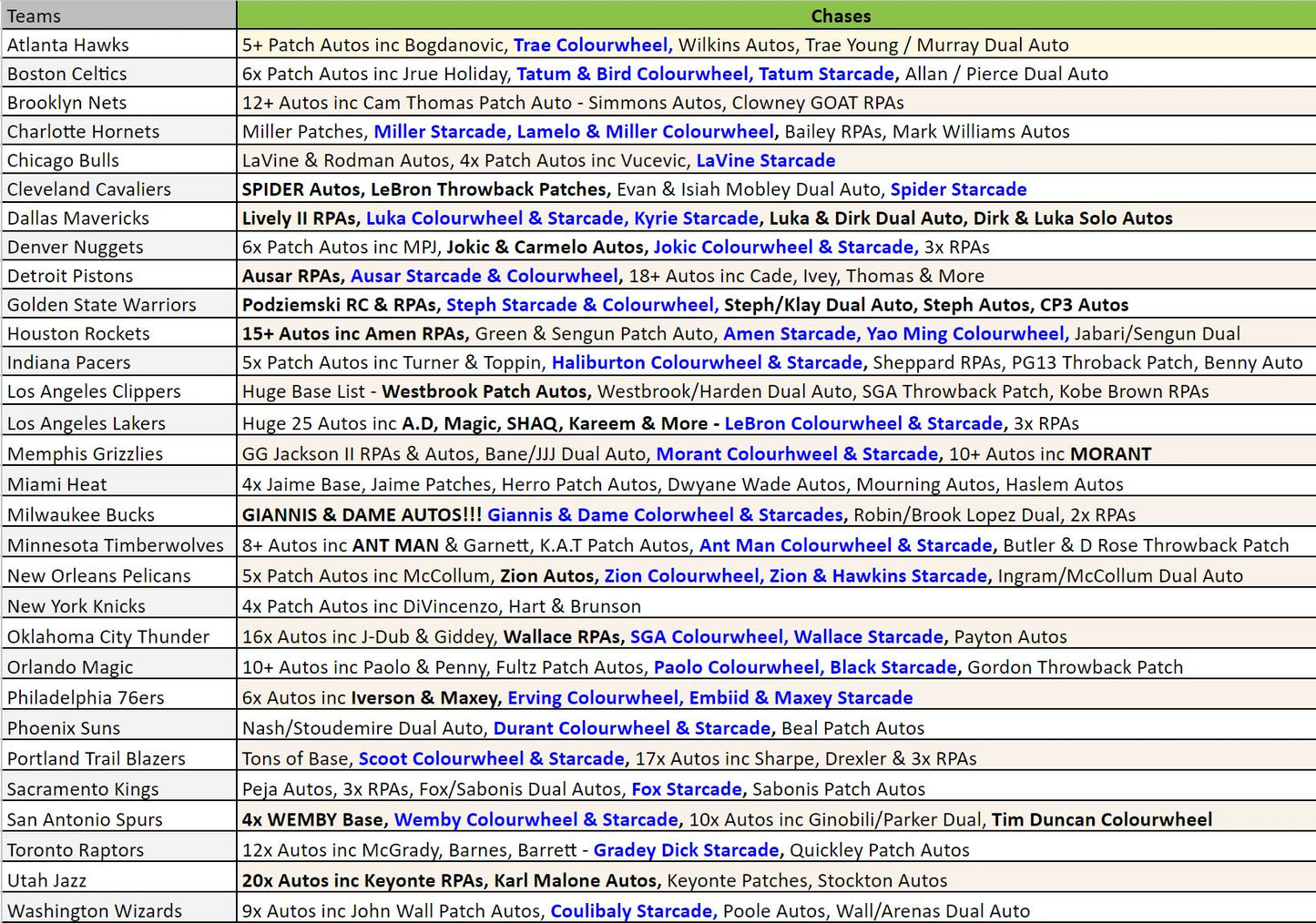Image resolution: width=1316 pixels, height=923 pixels.
Task: Click LeBron Colourwheel & Starcade link
Action: pyautogui.click(x=863, y=423)
